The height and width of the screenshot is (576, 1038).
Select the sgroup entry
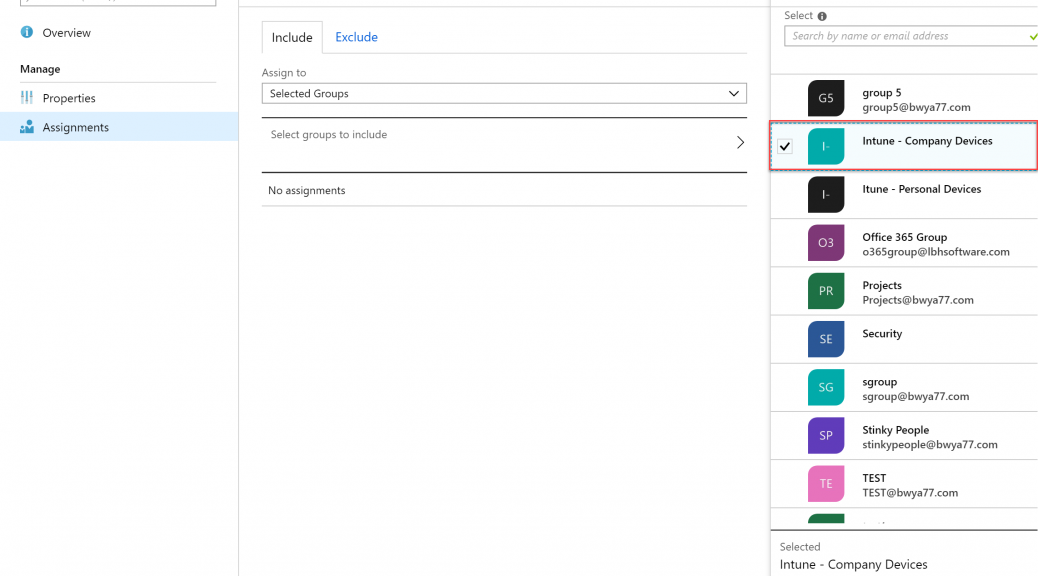(x=904, y=387)
